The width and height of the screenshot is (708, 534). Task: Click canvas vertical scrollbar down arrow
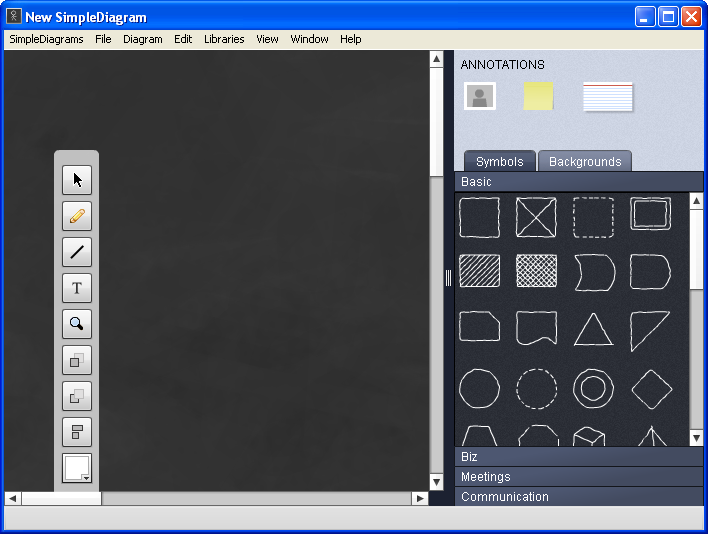pos(436,482)
